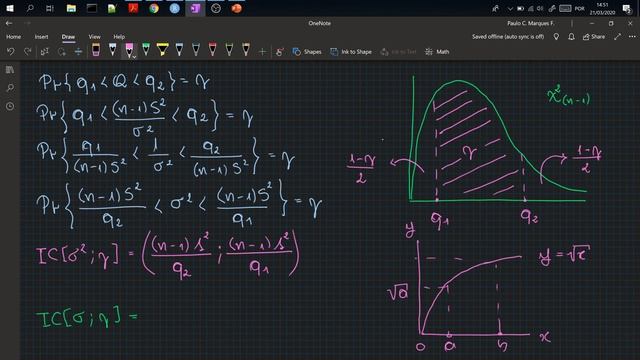The width and height of the screenshot is (640, 360).
Task: Pick the green pen
Action: [146, 50]
